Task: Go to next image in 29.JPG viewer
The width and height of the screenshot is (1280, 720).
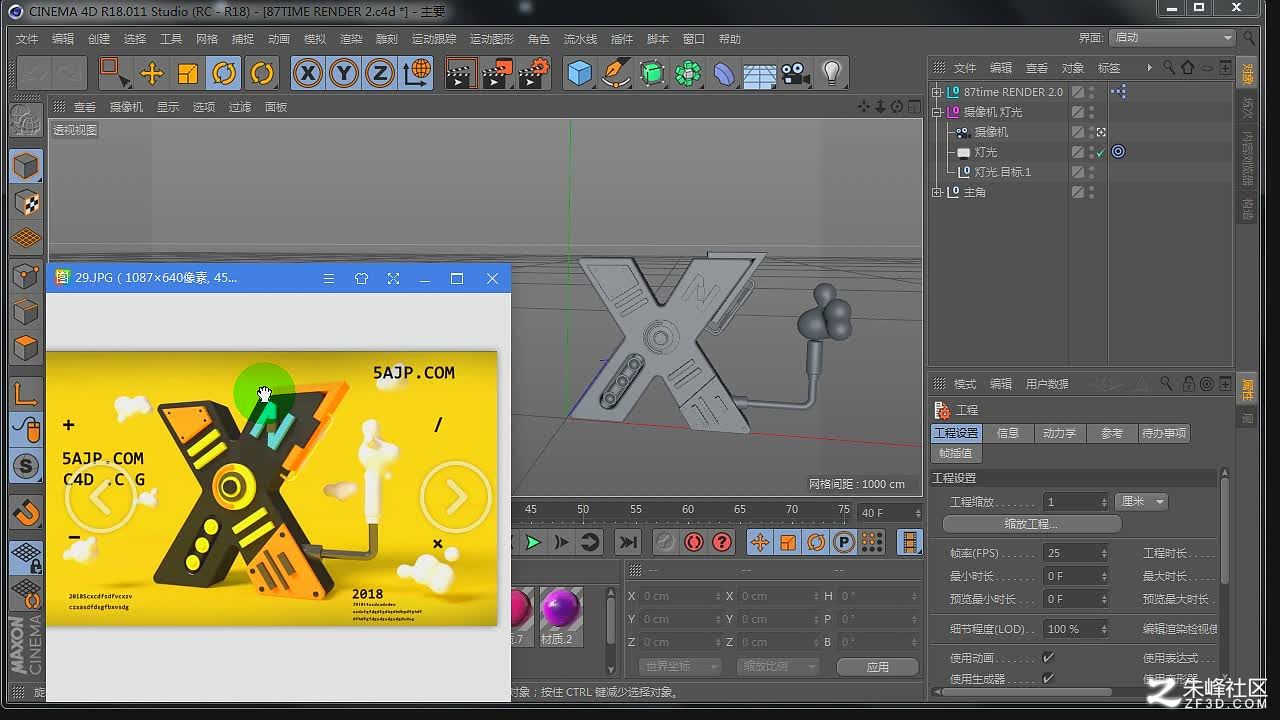Action: pyautogui.click(x=455, y=496)
